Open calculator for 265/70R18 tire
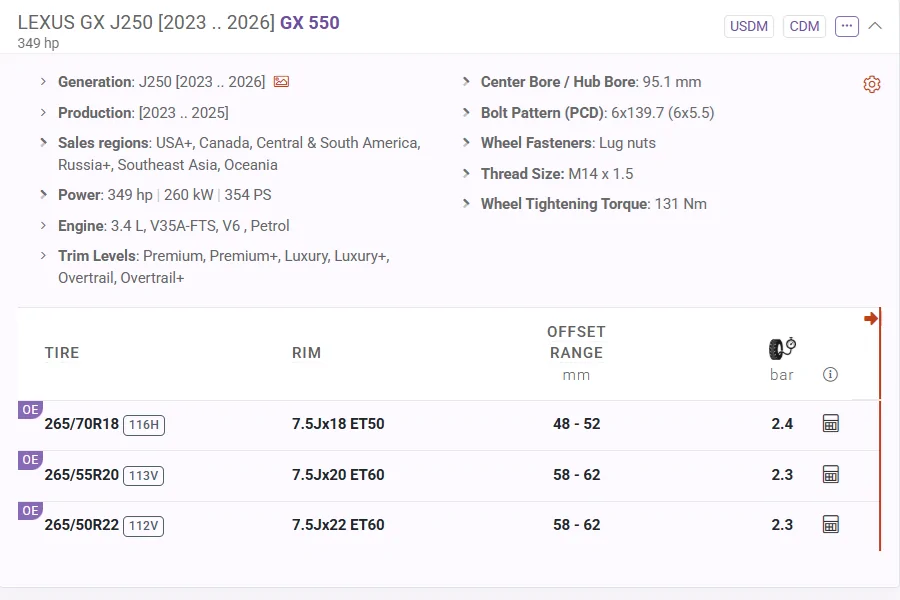 pos(830,424)
